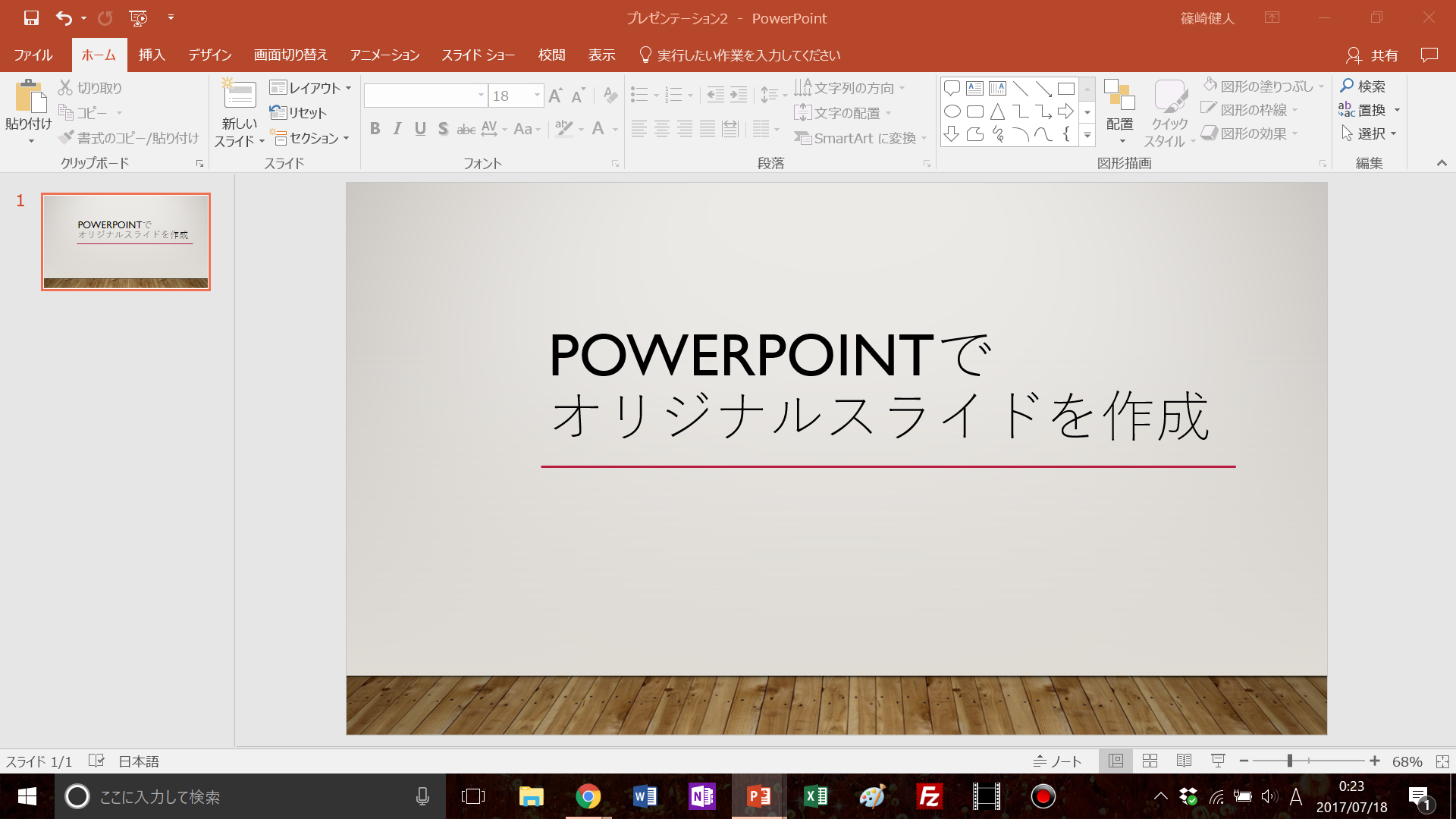Center align the text
Viewport: 1456px width, 819px height.
point(662,129)
